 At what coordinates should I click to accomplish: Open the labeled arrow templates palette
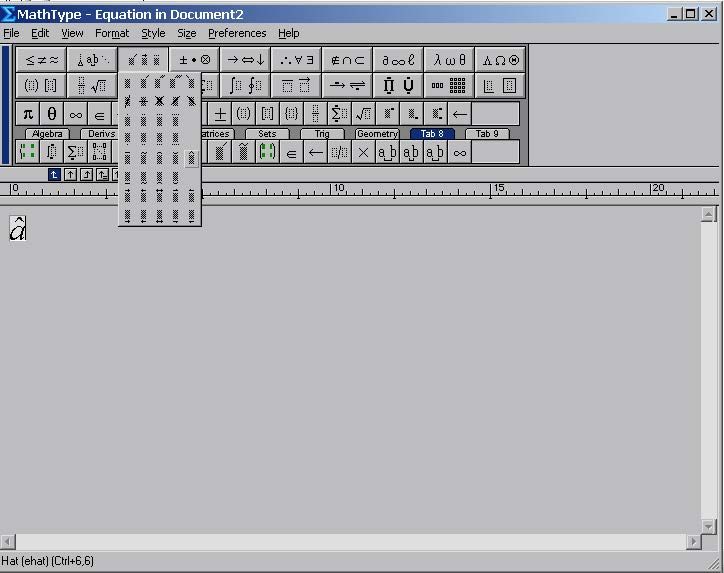pos(347,85)
